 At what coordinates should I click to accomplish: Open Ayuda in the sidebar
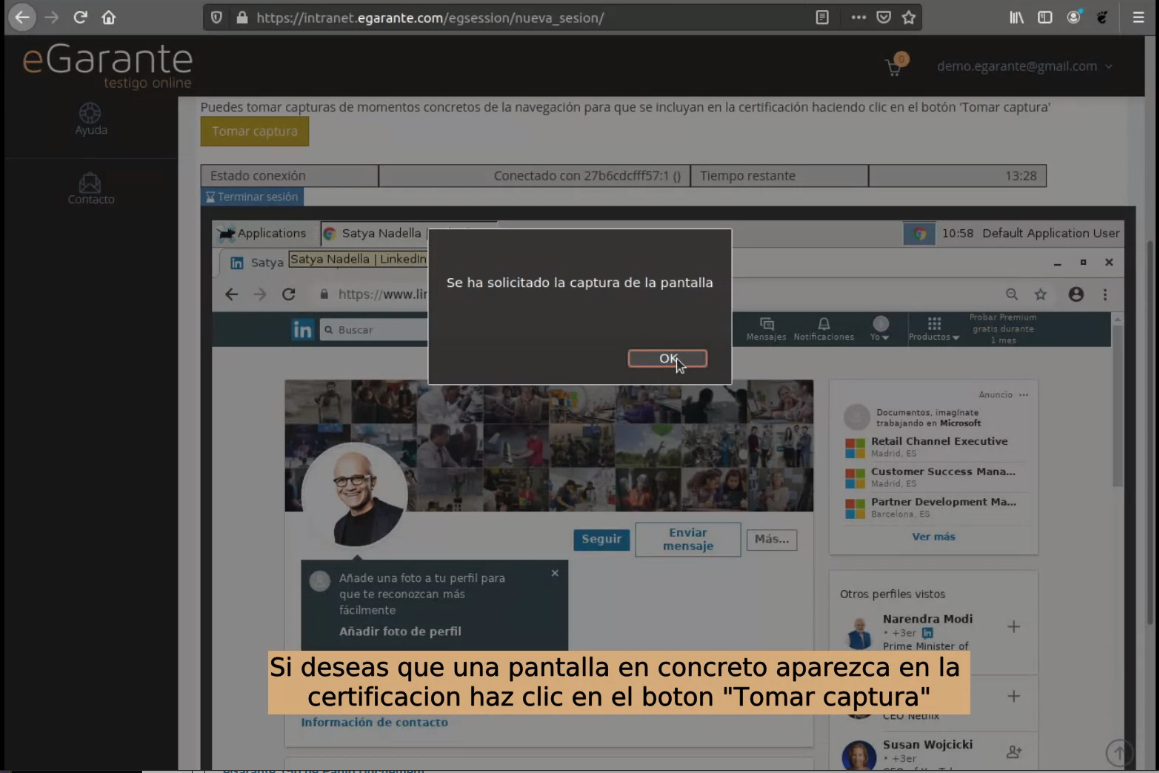tap(90, 119)
